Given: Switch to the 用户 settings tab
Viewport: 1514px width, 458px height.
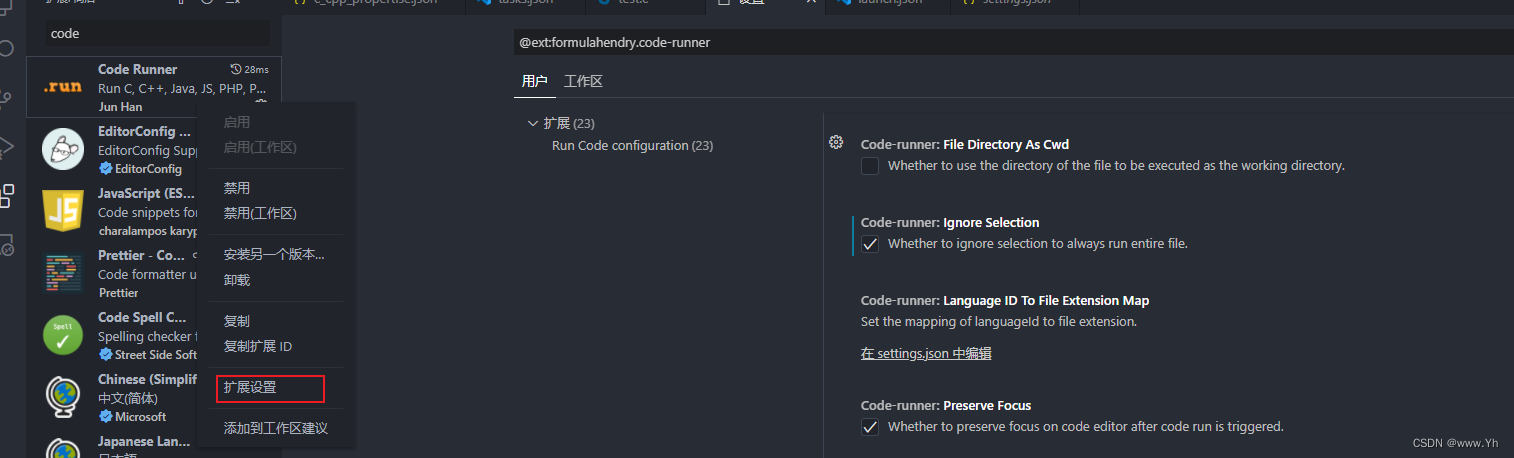Looking at the screenshot, I should click(534, 81).
